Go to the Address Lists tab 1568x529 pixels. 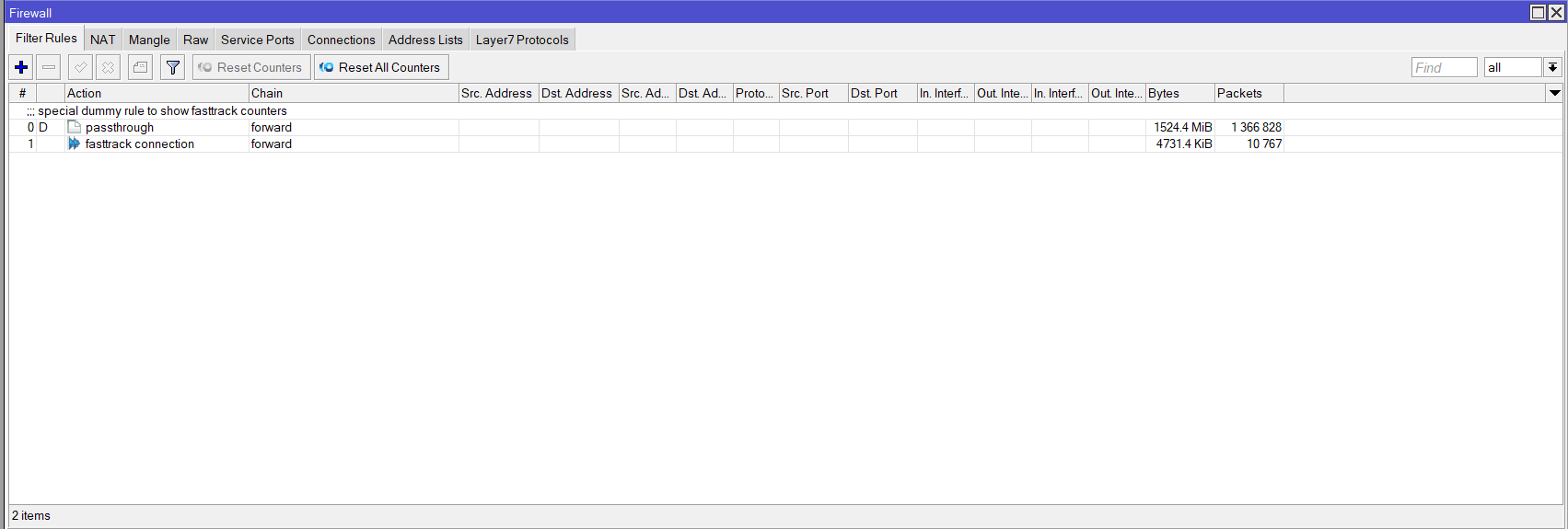click(425, 40)
